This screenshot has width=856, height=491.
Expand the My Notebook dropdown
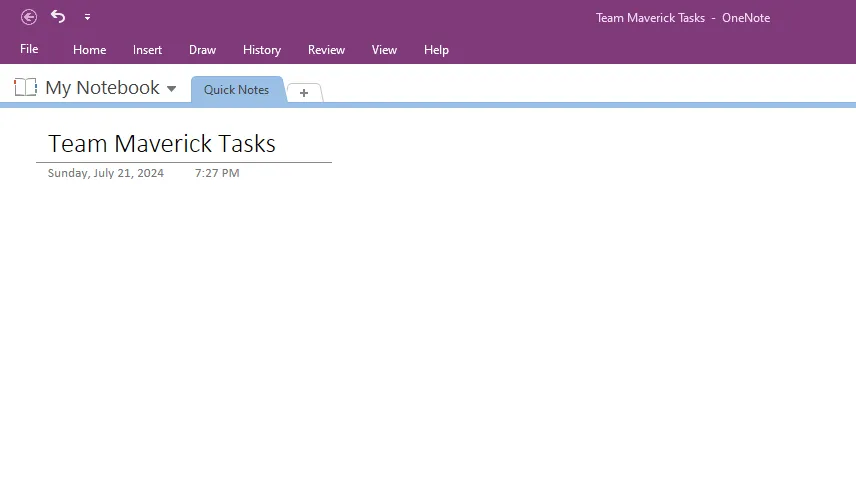tap(171, 88)
